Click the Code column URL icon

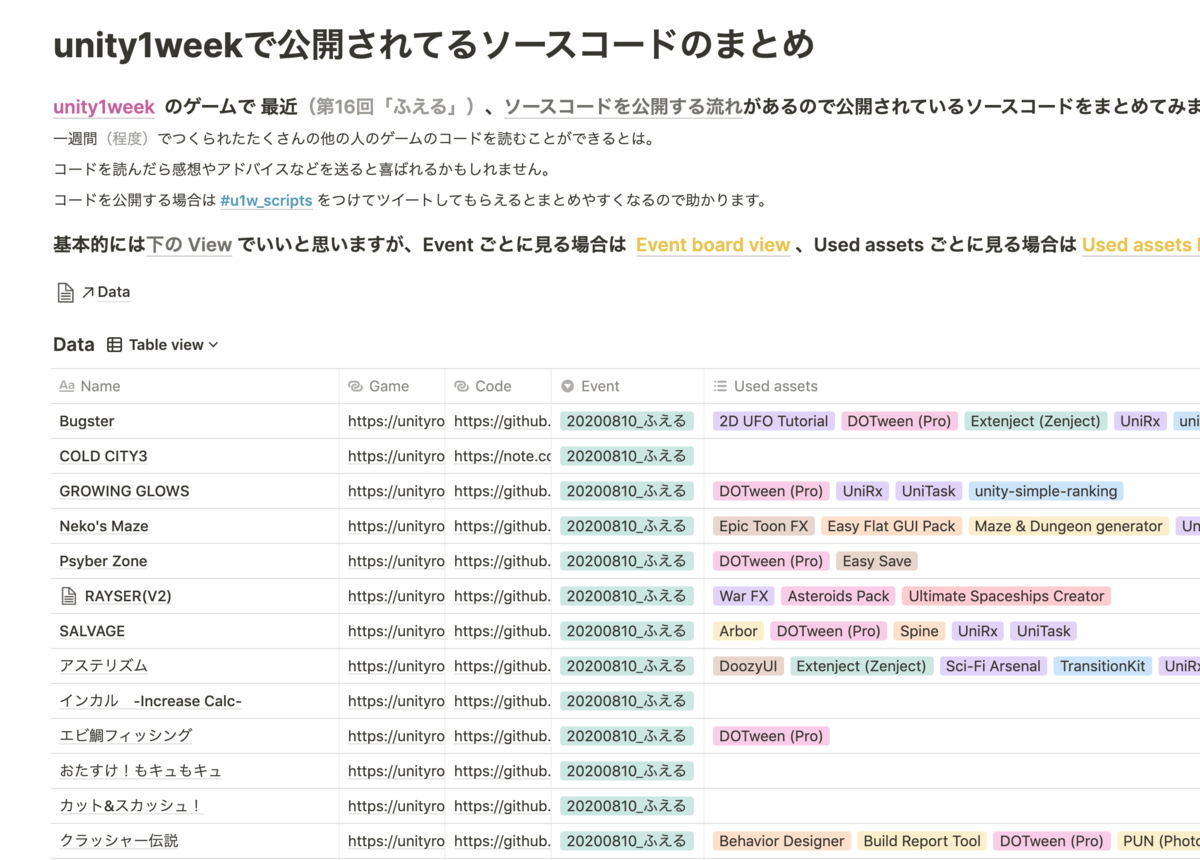click(461, 386)
